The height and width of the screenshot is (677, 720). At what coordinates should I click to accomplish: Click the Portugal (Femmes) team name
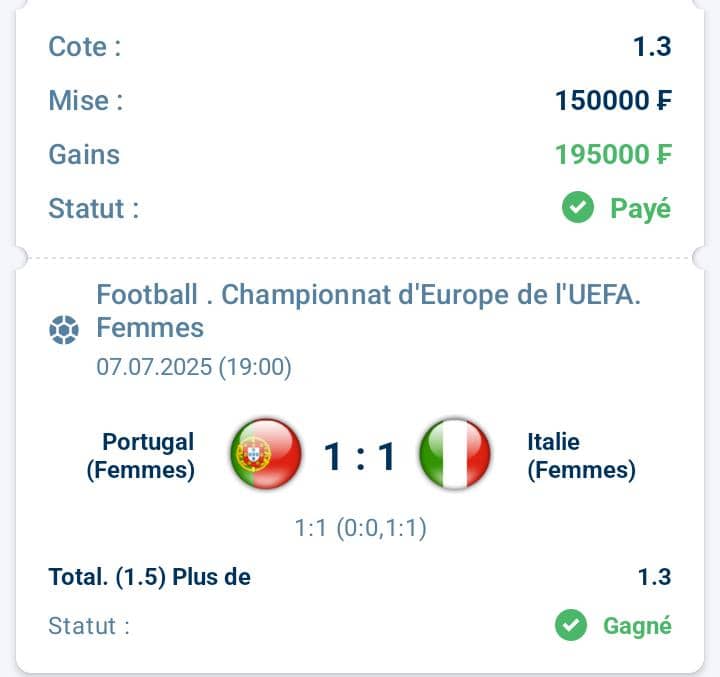pos(141,456)
